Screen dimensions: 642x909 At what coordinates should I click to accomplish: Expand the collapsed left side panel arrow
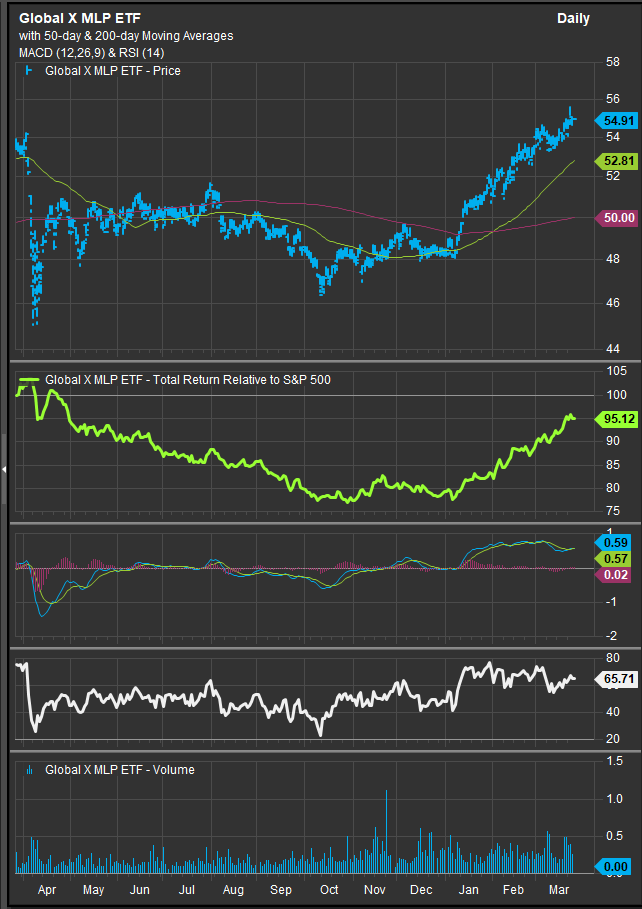[4, 469]
